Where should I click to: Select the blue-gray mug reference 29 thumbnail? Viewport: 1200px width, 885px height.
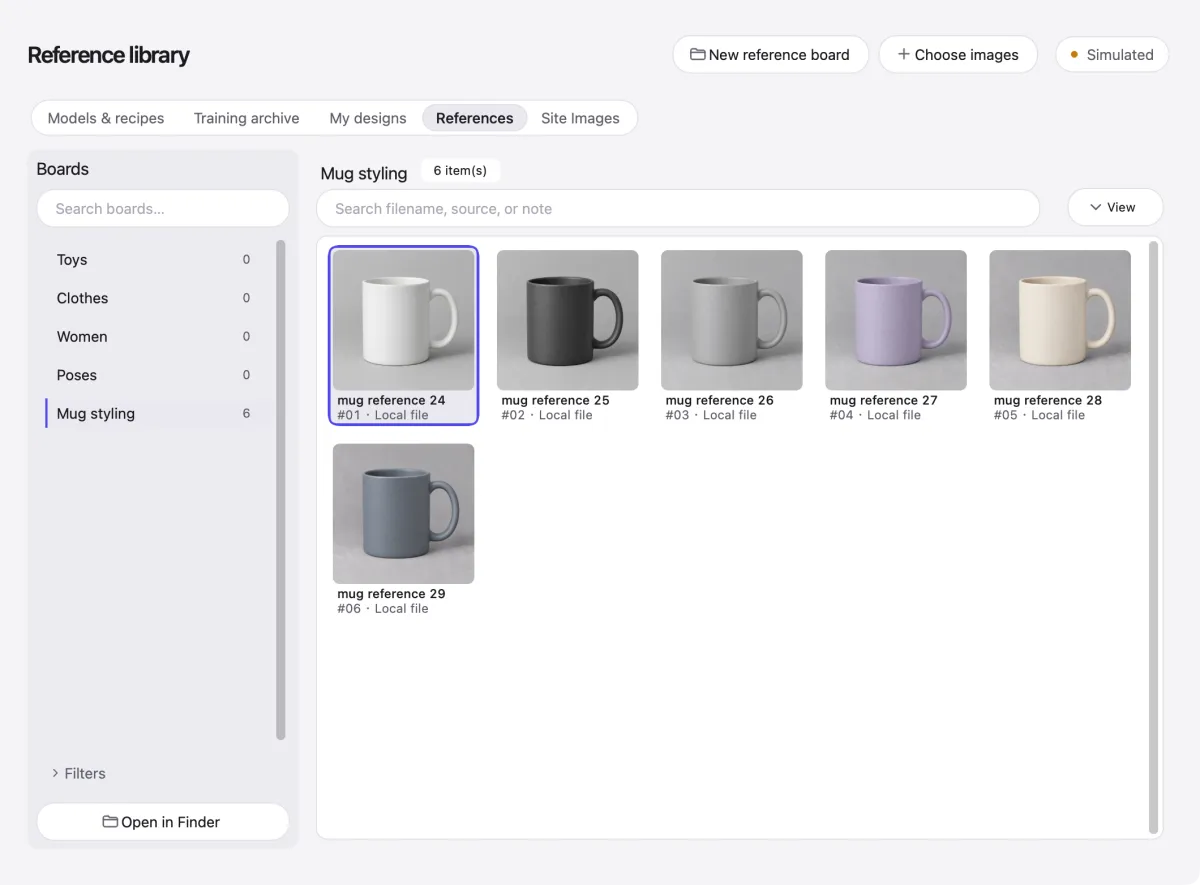coord(404,514)
